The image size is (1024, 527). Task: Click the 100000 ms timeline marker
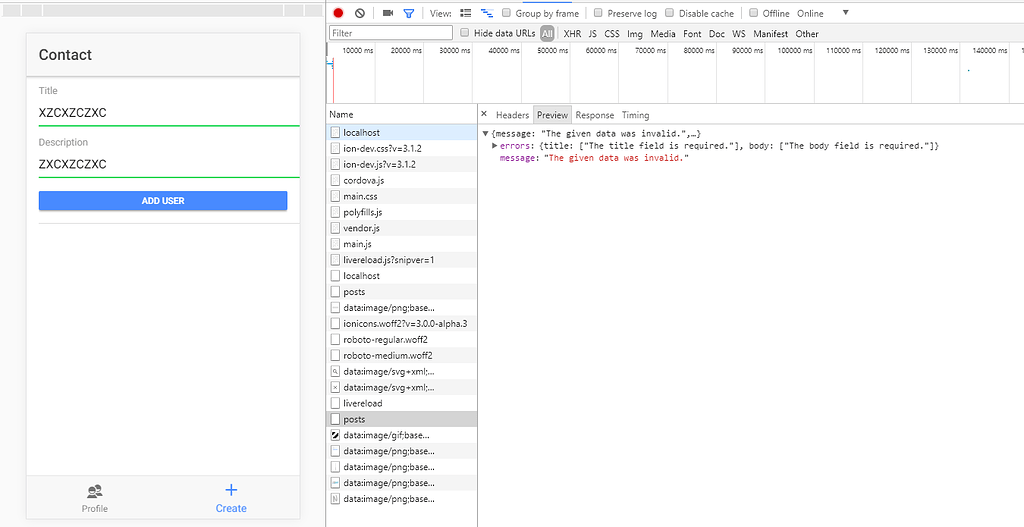click(x=795, y=50)
